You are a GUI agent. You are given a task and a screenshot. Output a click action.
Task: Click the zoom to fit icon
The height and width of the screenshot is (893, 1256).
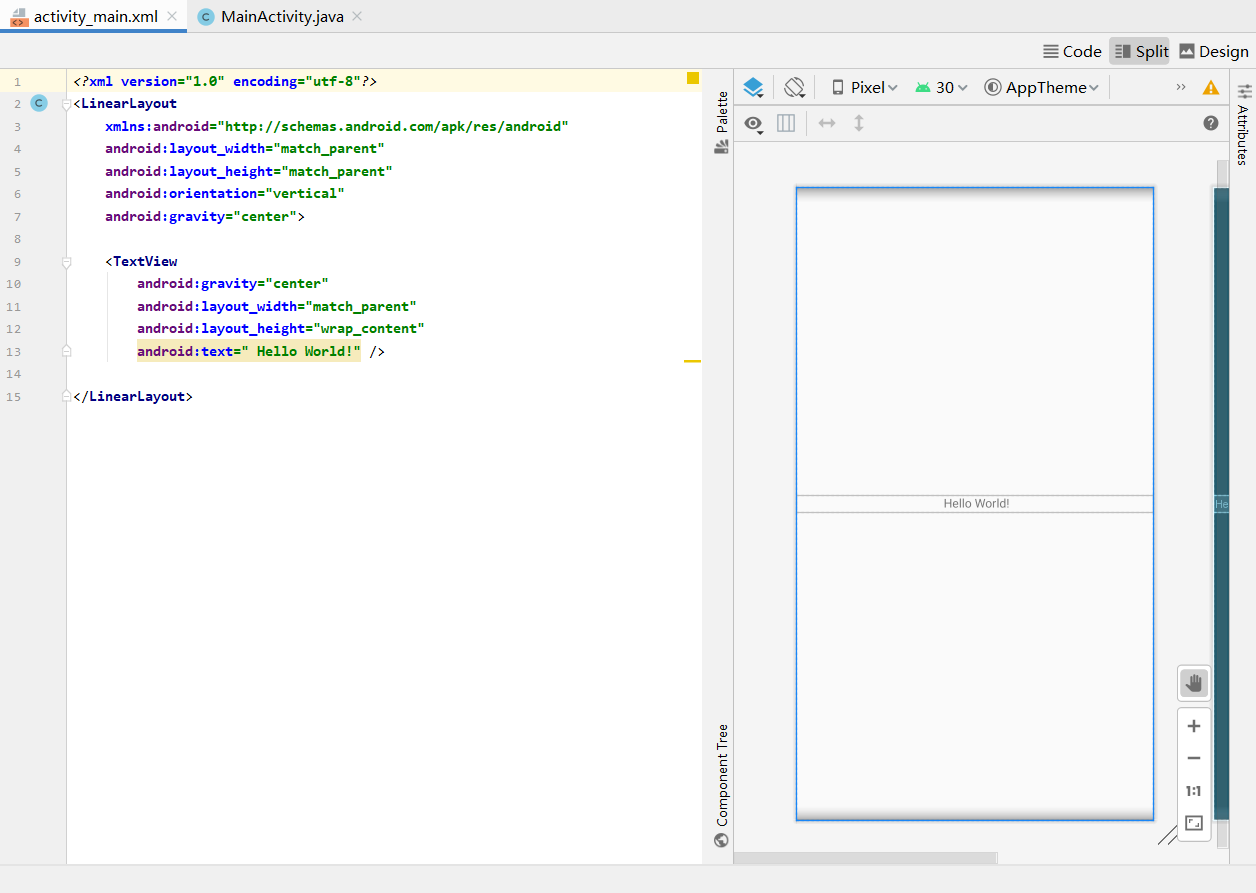pos(1193,823)
